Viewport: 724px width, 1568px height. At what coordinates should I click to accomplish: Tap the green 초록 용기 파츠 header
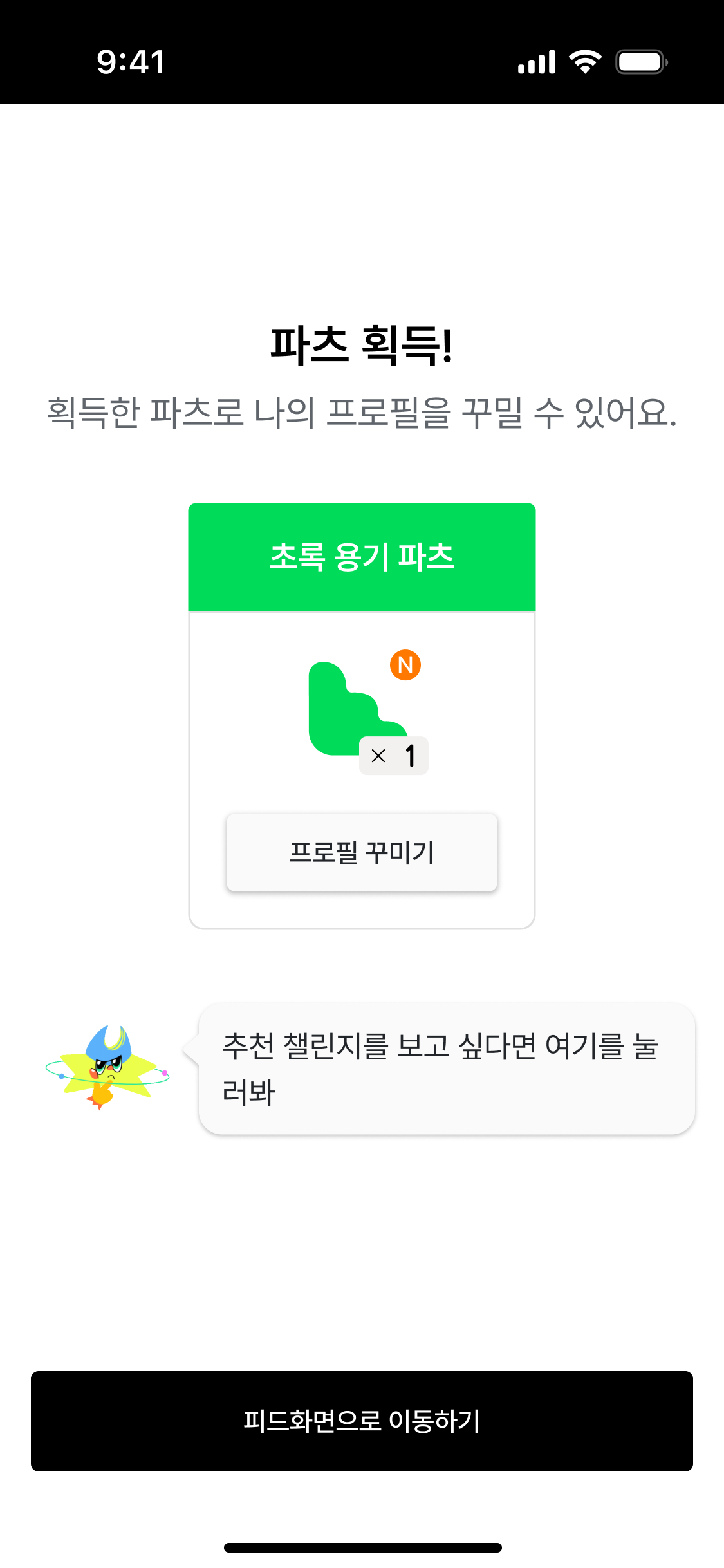click(x=362, y=557)
